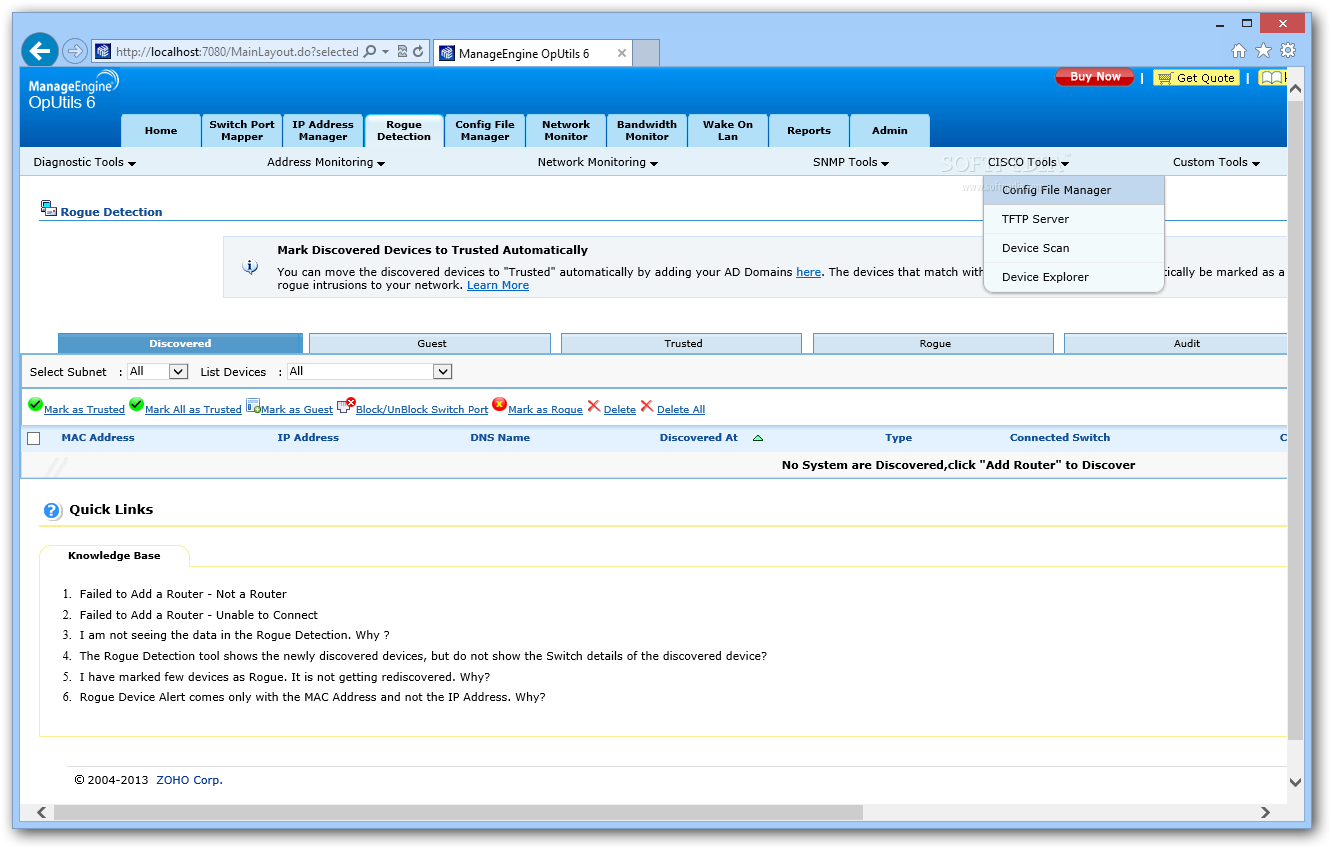Open the Bandwidth Monitor tab
Screen dimensions: 1332x849
point(647,131)
